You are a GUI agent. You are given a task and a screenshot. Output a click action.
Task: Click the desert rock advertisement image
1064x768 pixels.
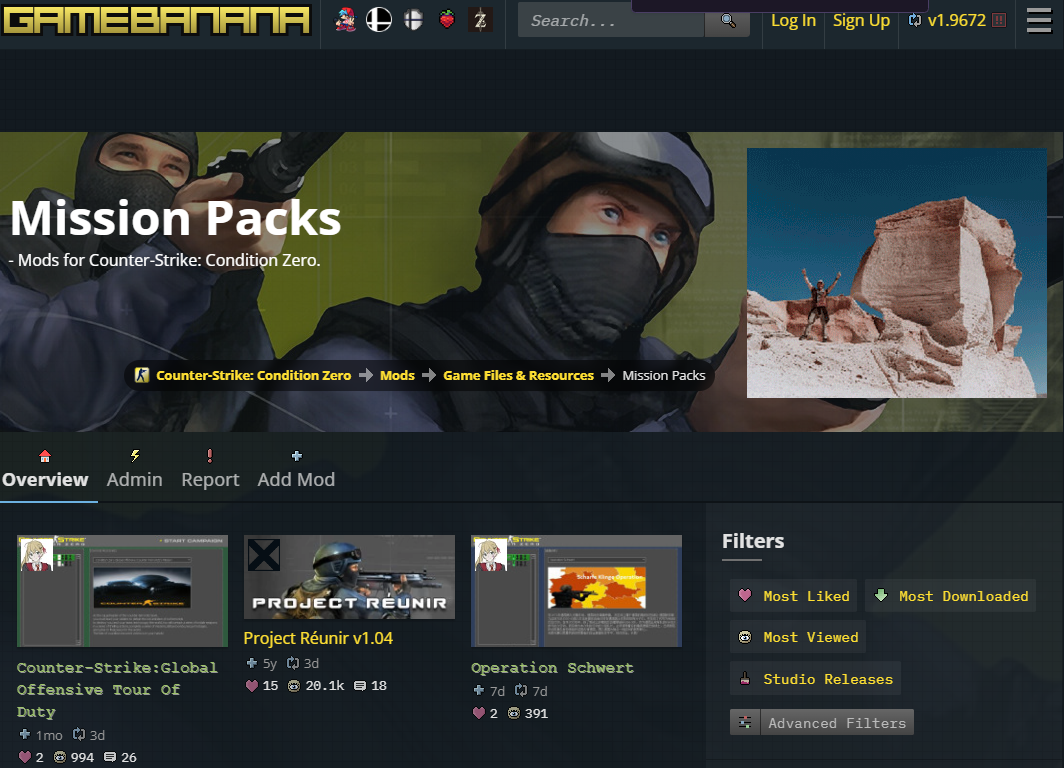tap(896, 273)
